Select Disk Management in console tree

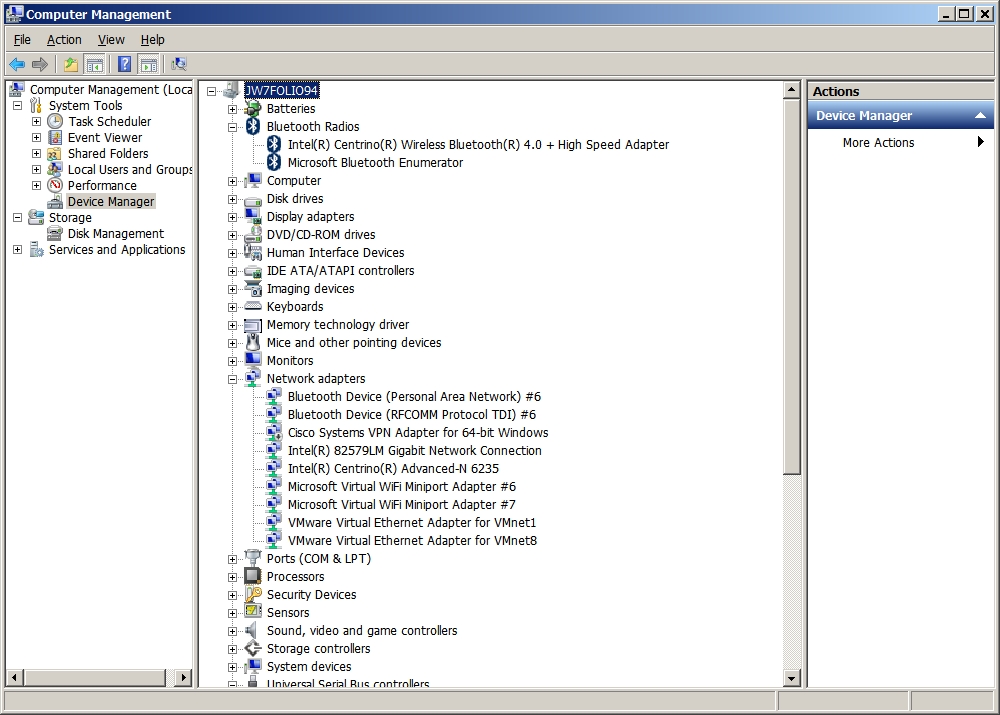[115, 233]
